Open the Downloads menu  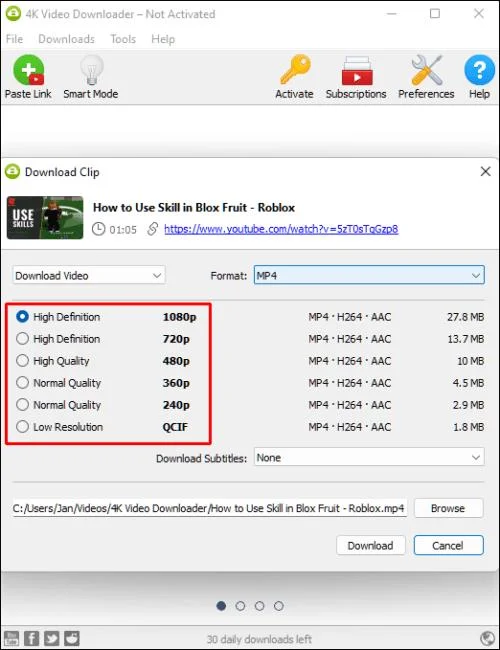(66, 39)
